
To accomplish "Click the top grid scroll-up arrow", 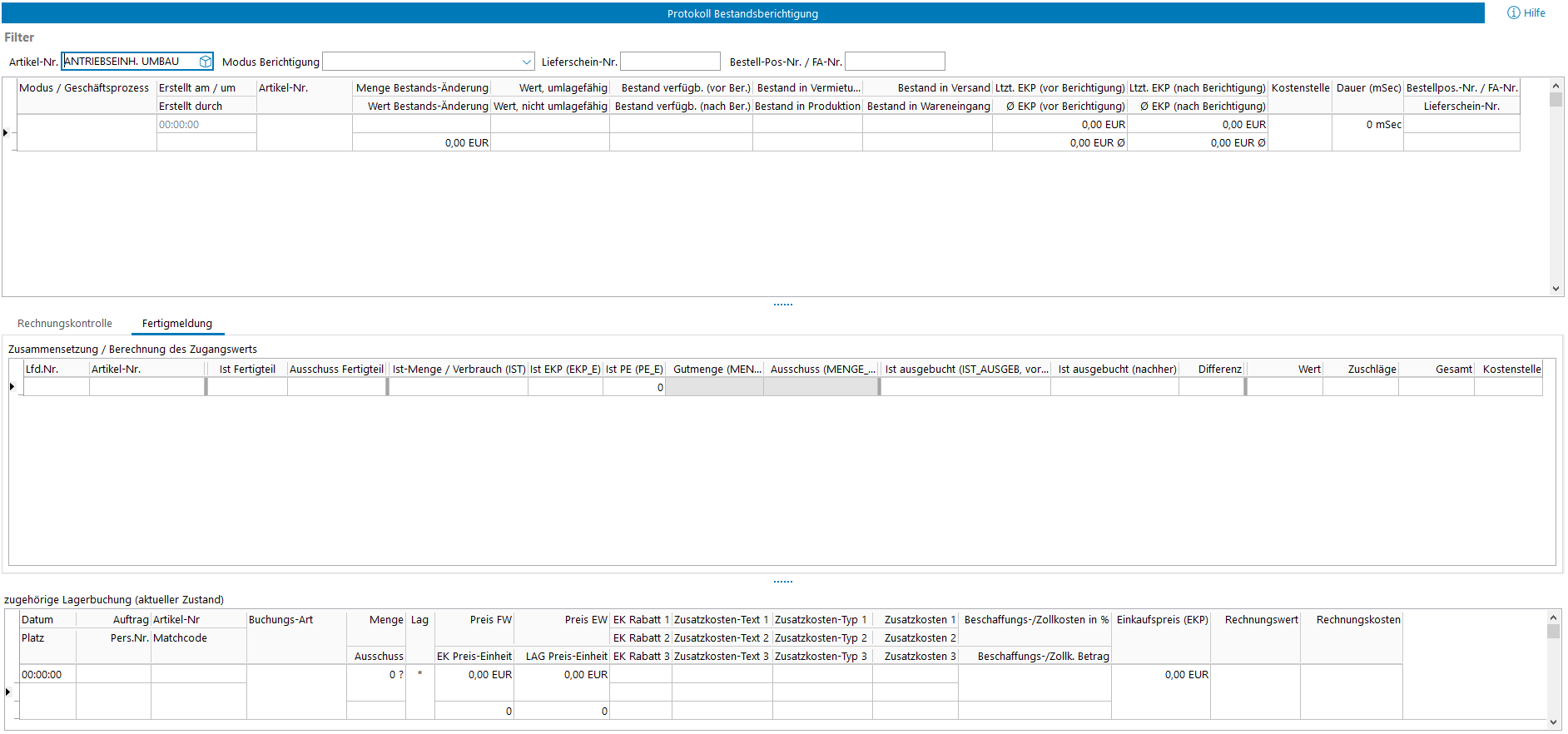I will pos(1556,85).
